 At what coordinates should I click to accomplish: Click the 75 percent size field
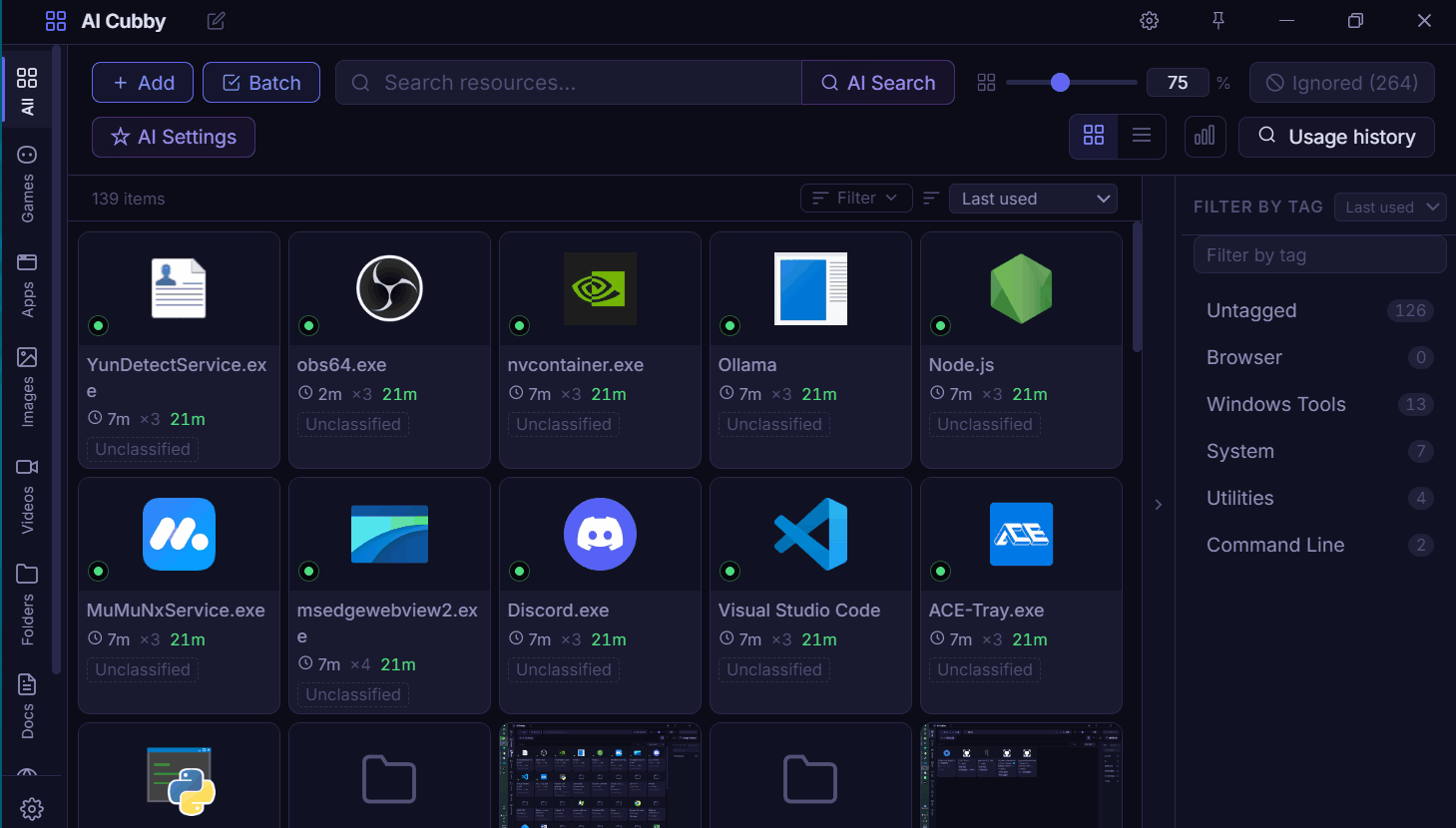pos(1178,83)
